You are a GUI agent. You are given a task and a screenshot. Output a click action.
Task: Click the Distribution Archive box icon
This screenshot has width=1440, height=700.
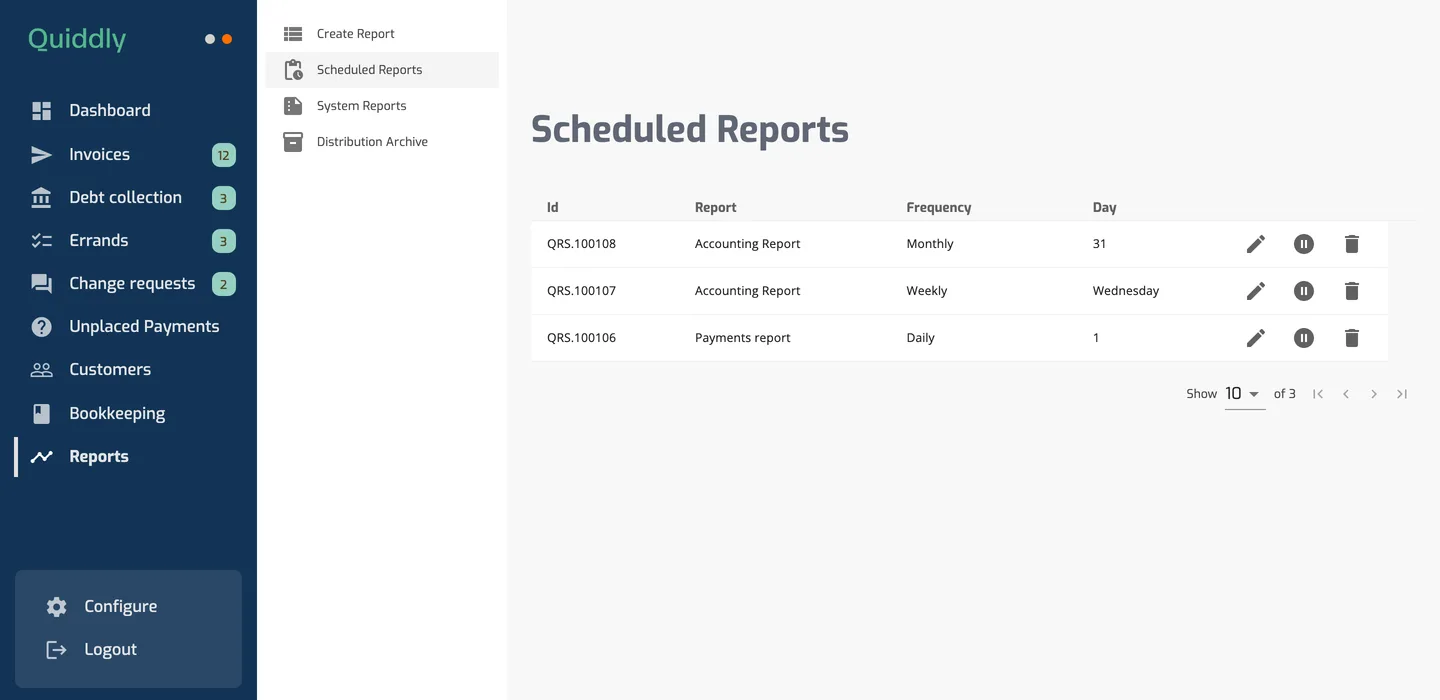click(x=293, y=142)
